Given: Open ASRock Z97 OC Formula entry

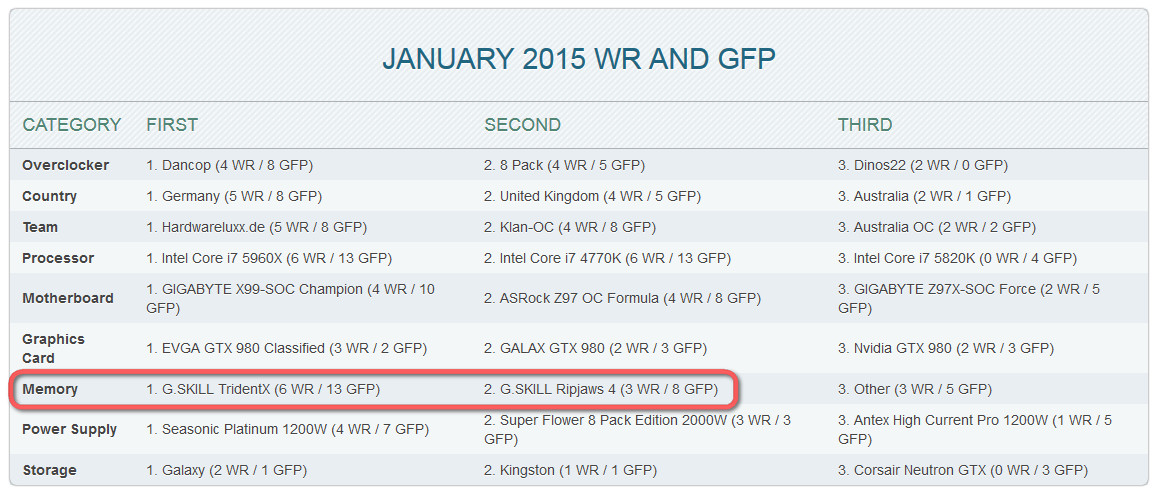Looking at the screenshot, I should [x=622, y=299].
